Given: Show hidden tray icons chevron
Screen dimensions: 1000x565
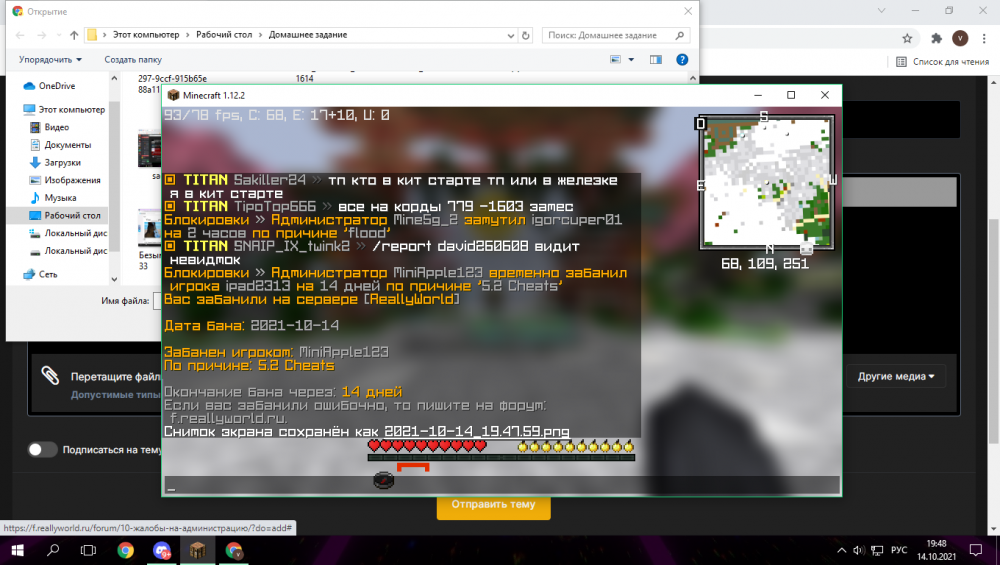Looking at the screenshot, I should pyautogui.click(x=841, y=550).
